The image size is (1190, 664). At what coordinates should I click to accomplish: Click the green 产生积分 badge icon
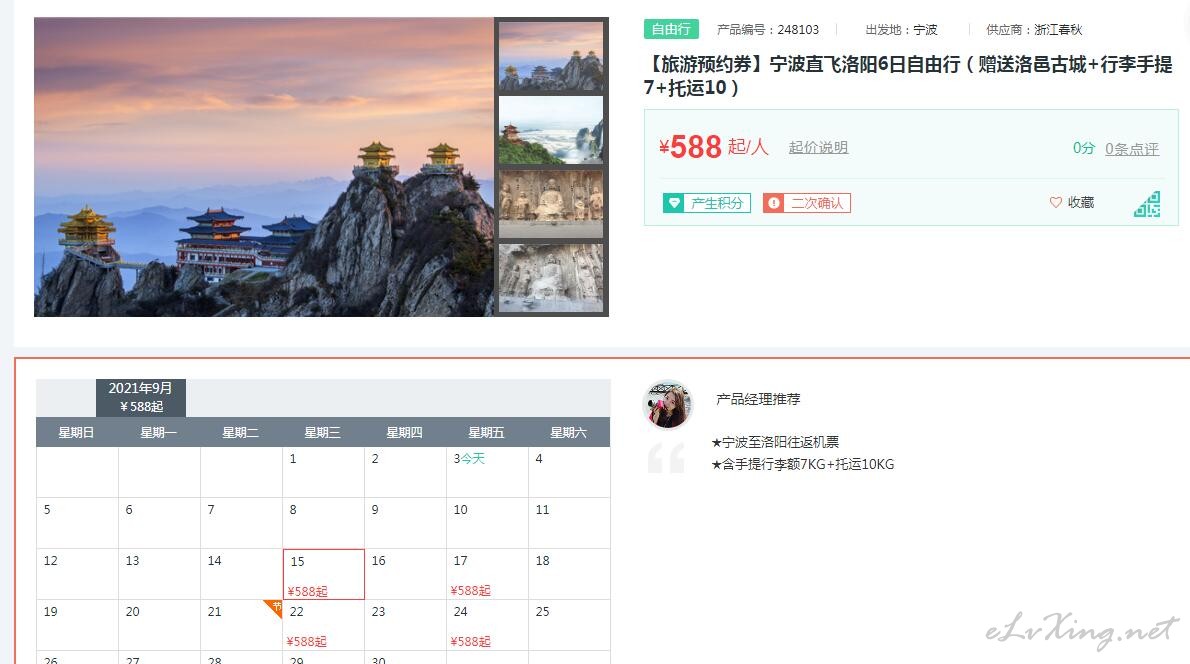click(673, 203)
